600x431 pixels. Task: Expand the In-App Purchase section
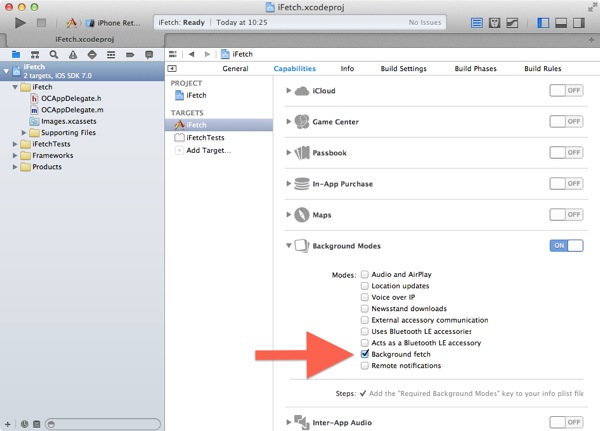pyautogui.click(x=289, y=184)
